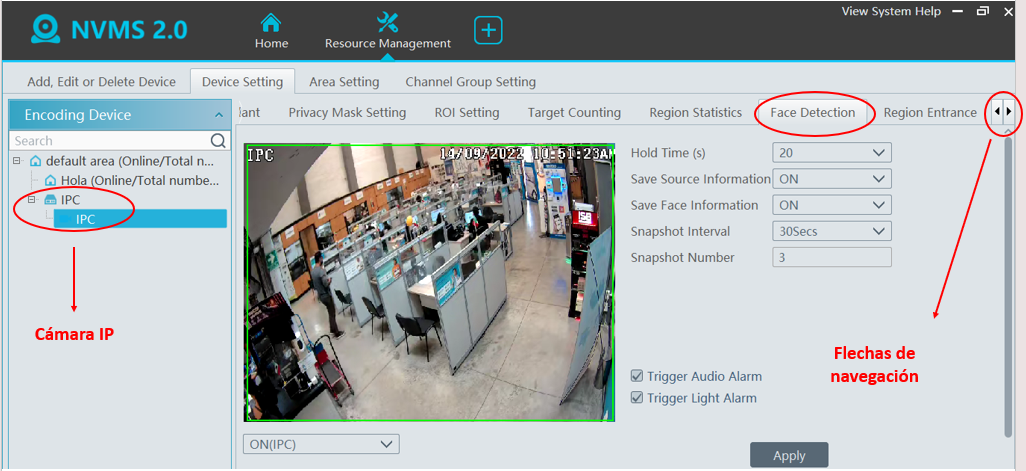Click the NVMS 2.0 camera logo
The image size is (1026, 471).
click(x=43, y=30)
